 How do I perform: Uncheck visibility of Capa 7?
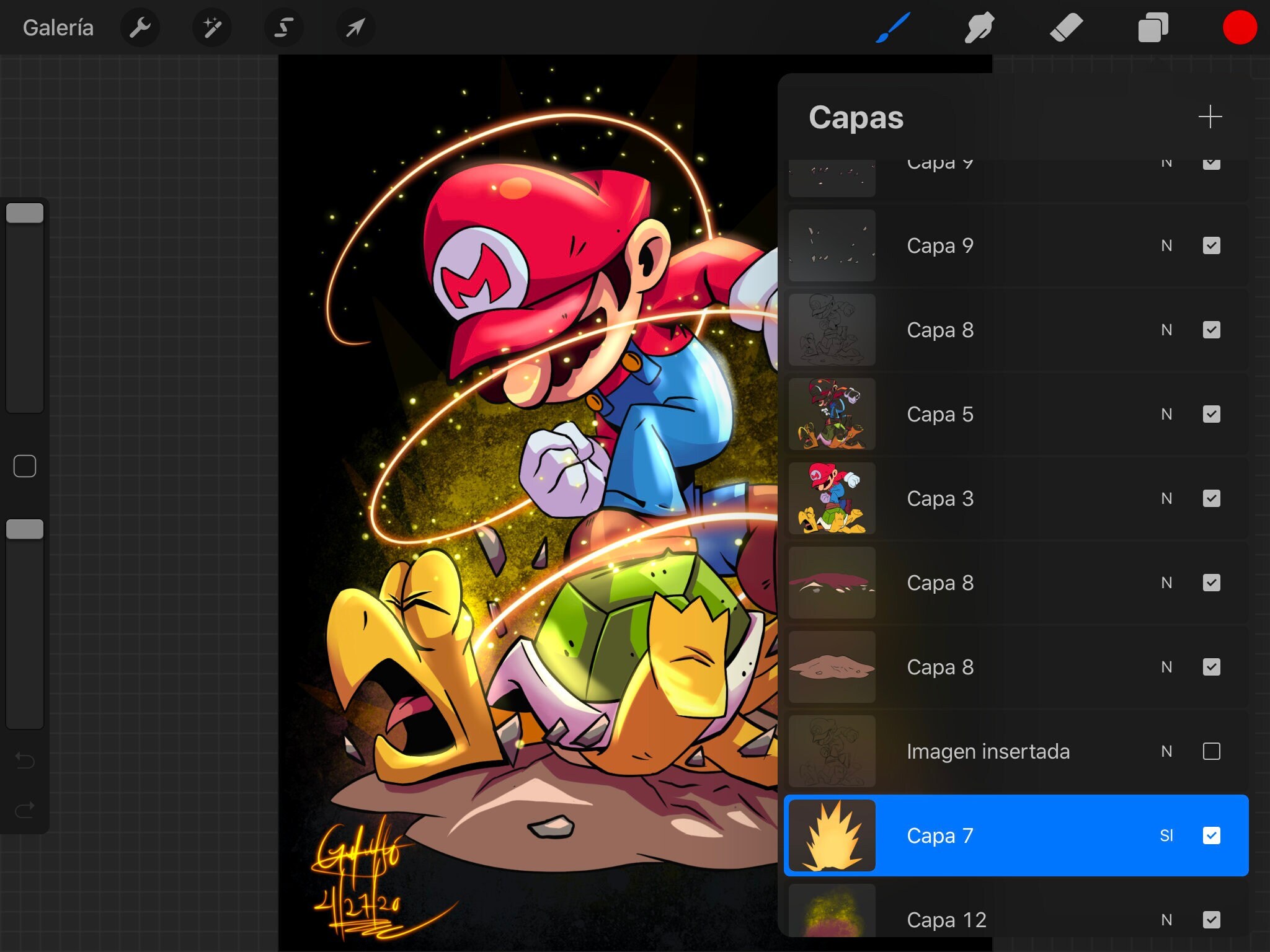(1211, 835)
